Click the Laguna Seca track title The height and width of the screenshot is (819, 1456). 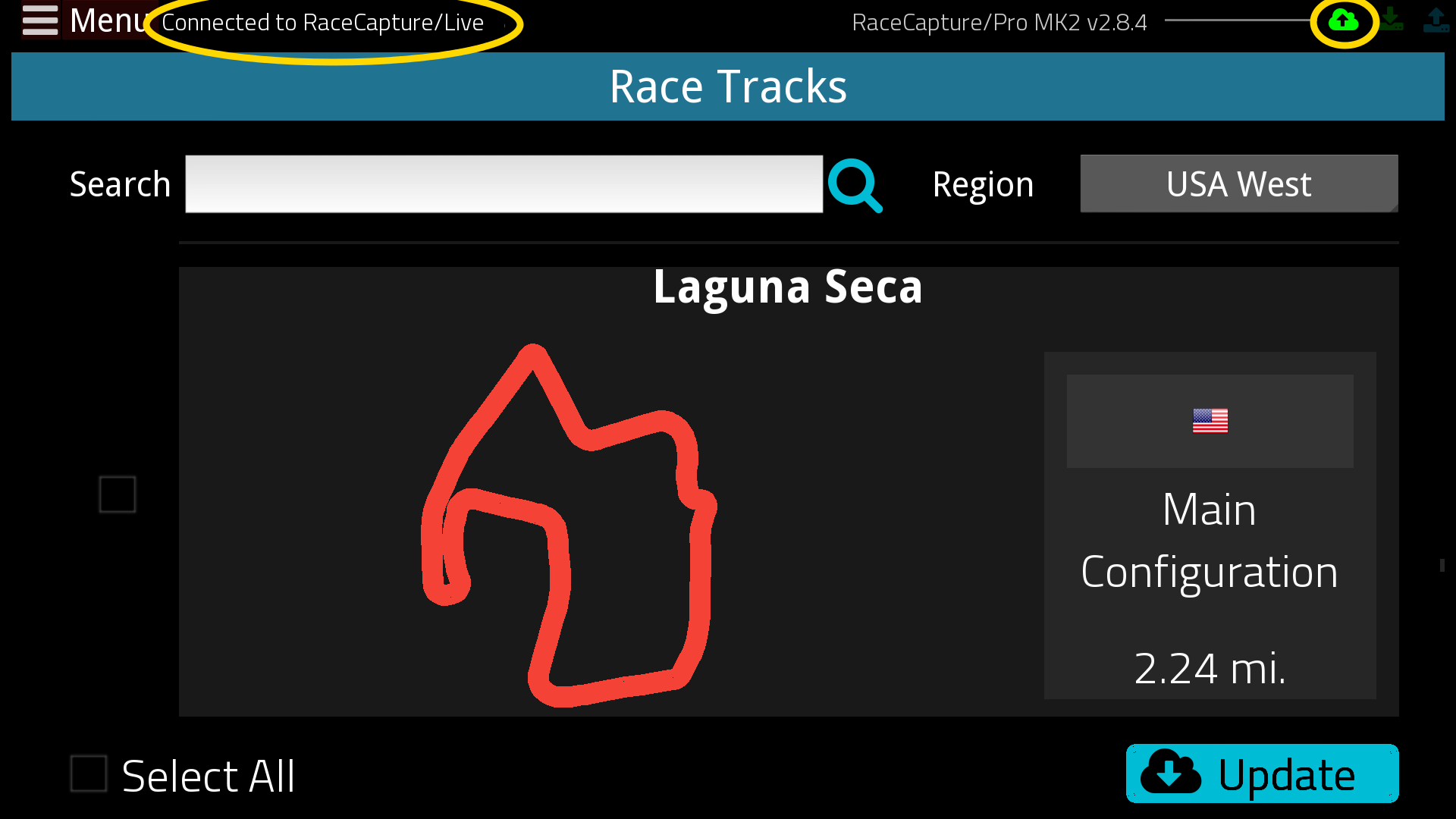coord(788,288)
